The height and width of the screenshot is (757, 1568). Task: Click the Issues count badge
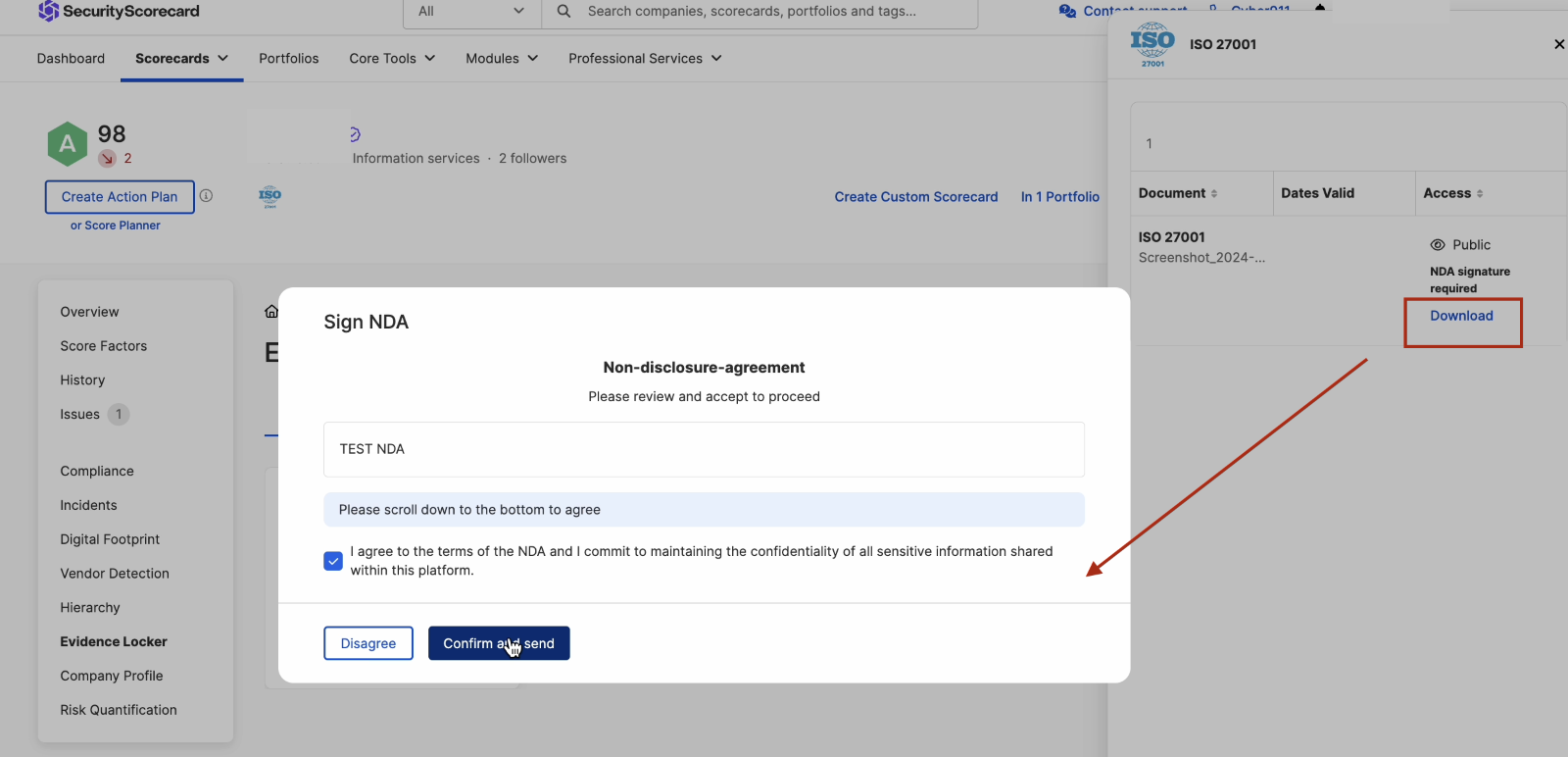(x=119, y=415)
